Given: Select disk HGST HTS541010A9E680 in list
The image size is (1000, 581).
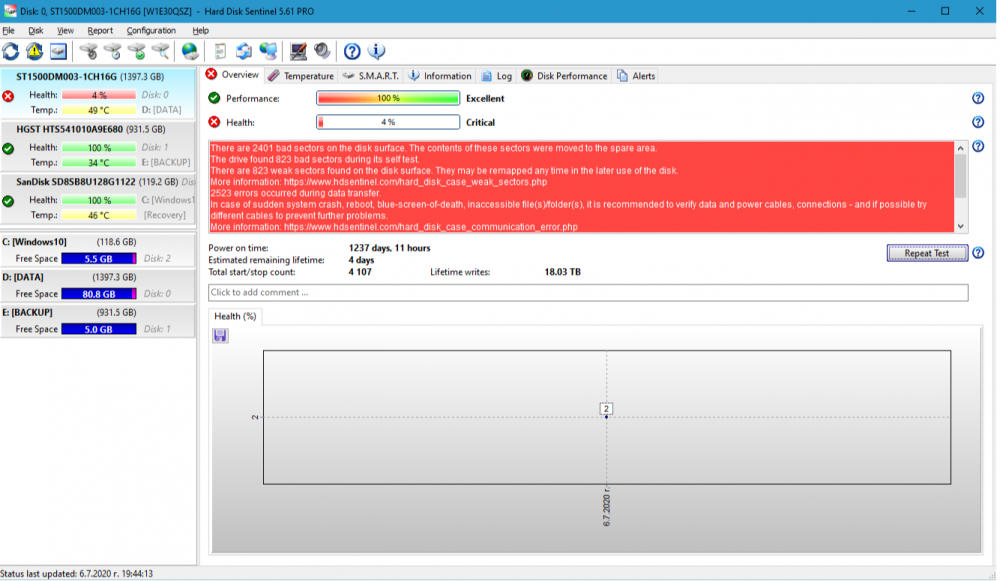Looking at the screenshot, I should click(98, 147).
